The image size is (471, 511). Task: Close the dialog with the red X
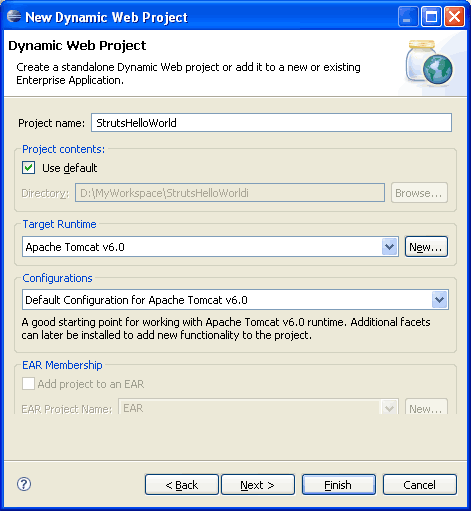(x=454, y=16)
